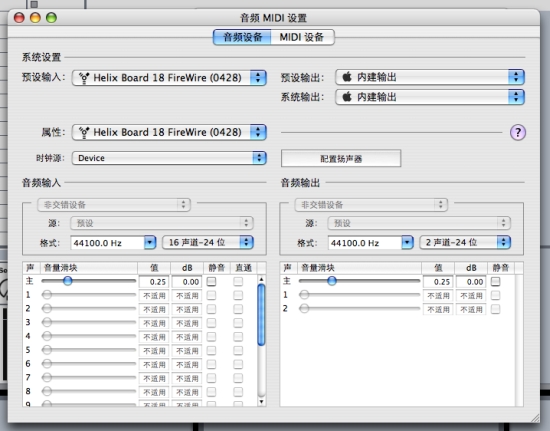
Task: Open the 时钟源 Device dropdown
Action: pos(169,158)
